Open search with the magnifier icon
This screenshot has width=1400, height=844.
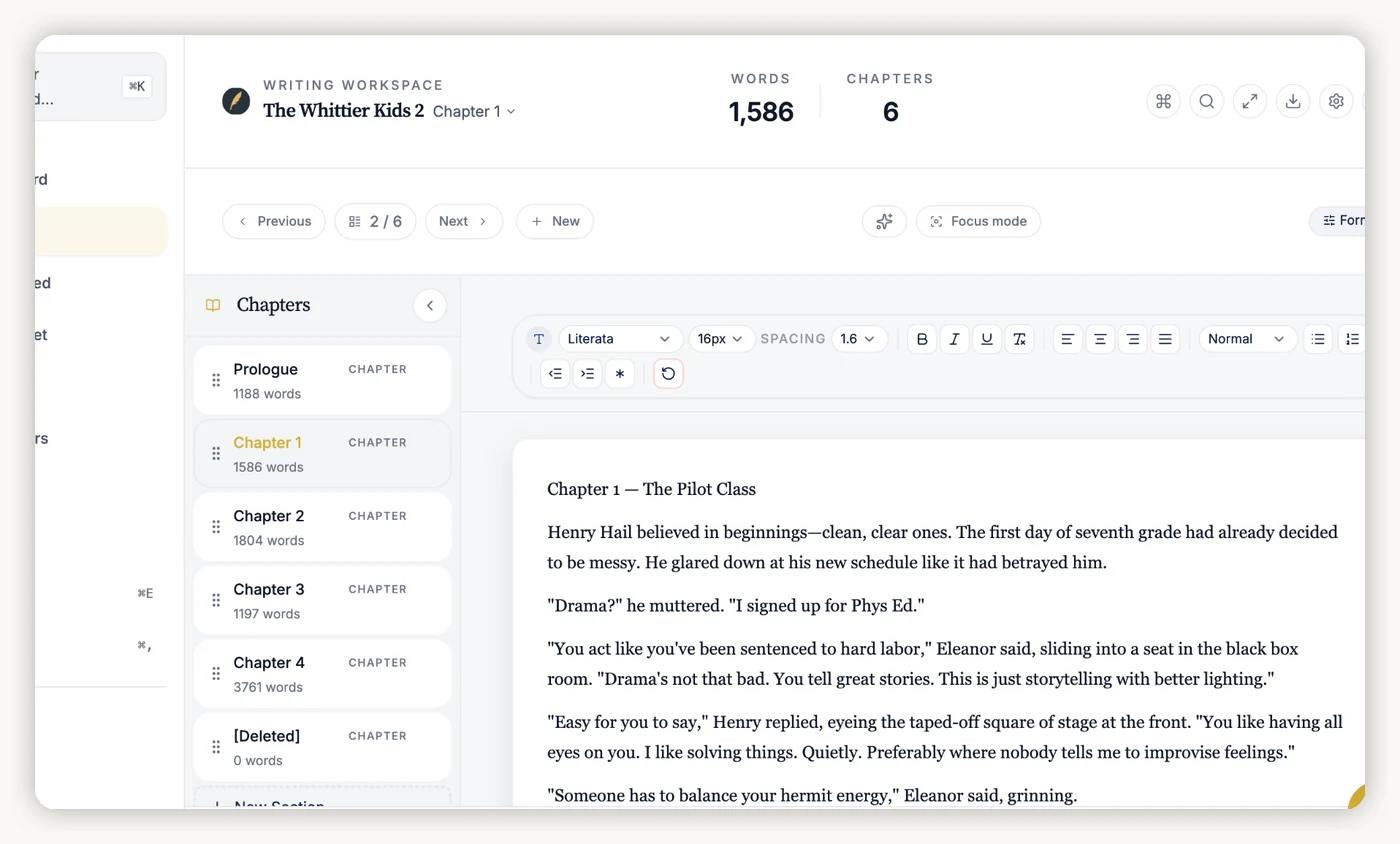click(1206, 101)
